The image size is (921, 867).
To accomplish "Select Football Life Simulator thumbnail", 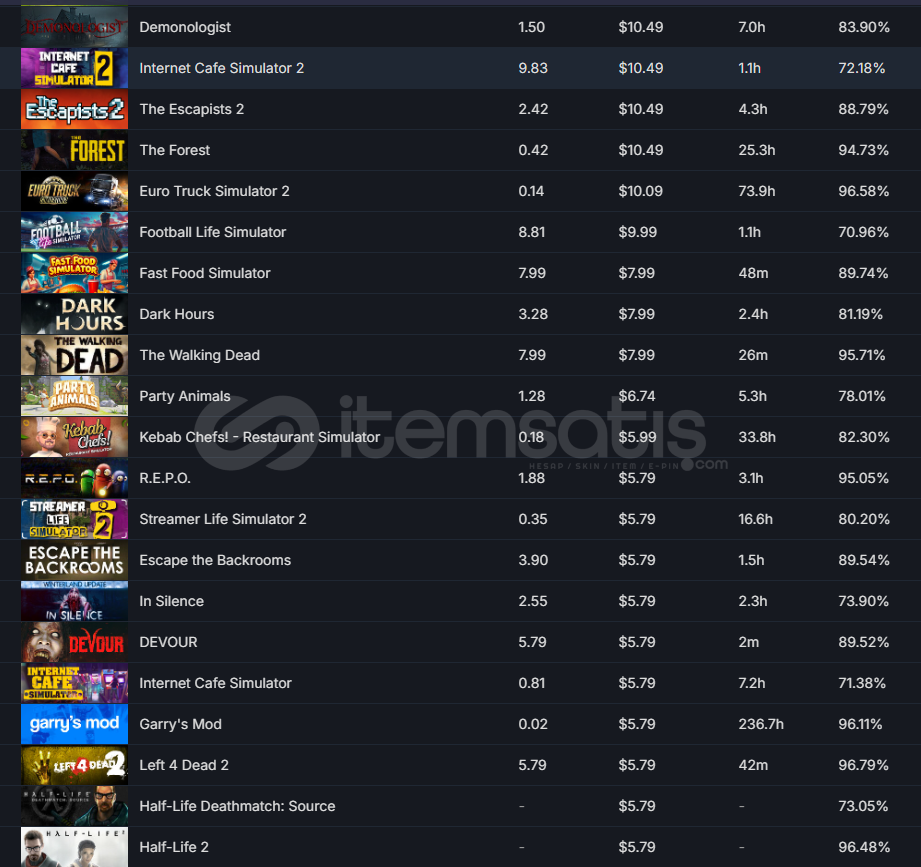I will pyautogui.click(x=74, y=232).
